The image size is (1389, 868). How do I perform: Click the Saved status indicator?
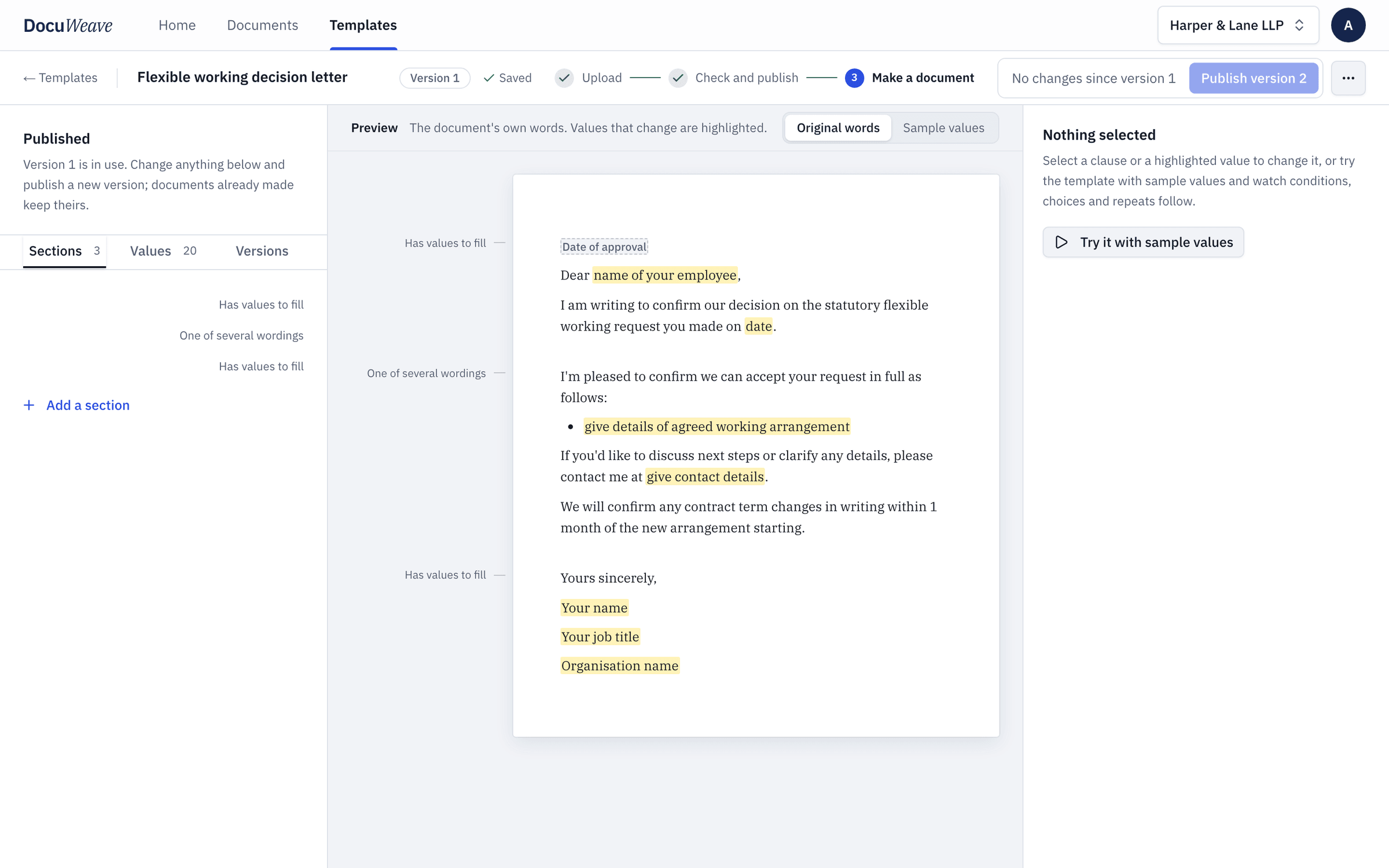coord(507,78)
